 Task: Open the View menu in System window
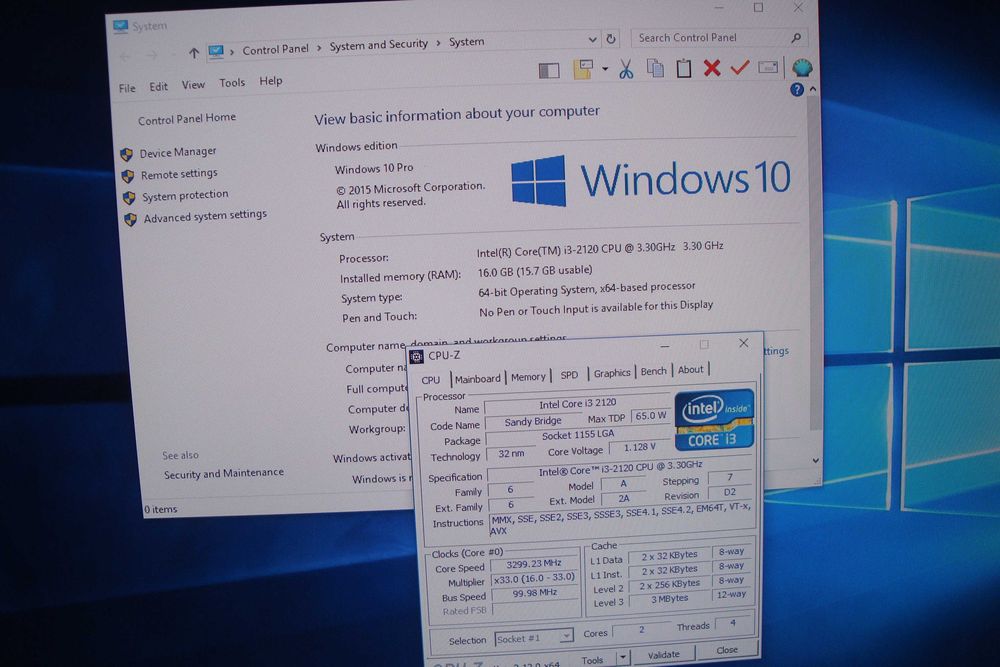pyautogui.click(x=193, y=84)
